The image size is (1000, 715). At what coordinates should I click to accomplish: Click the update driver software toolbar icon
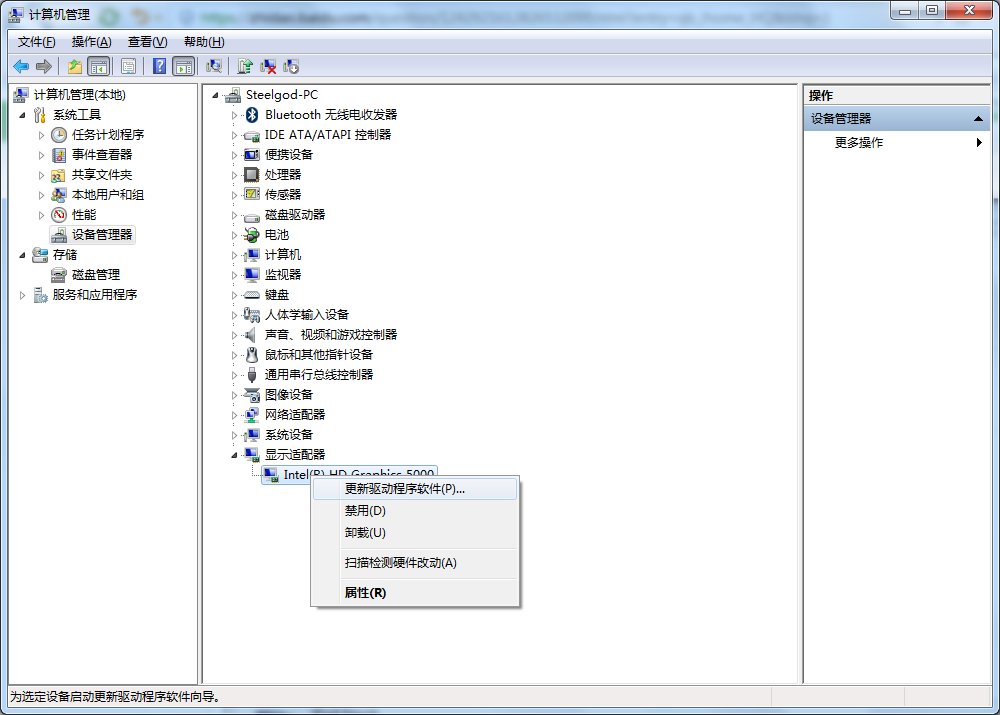pyautogui.click(x=246, y=66)
